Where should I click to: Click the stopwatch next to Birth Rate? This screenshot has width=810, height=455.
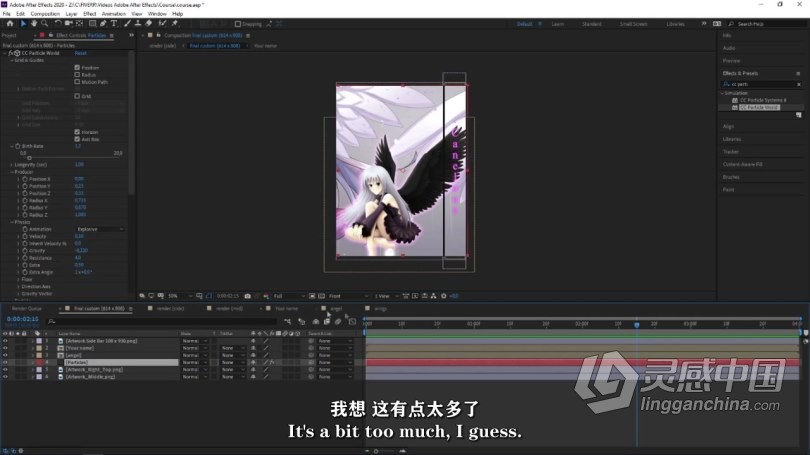[x=18, y=146]
